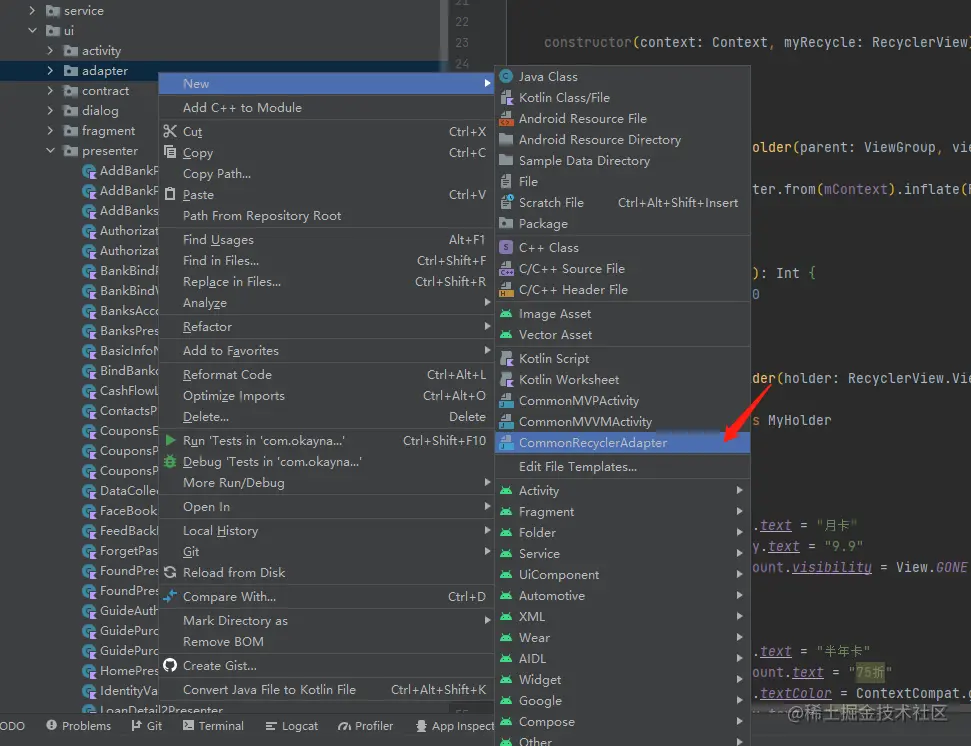Viewport: 971px width, 746px height.
Task: Open the Widget template submenu
Action: tap(622, 680)
